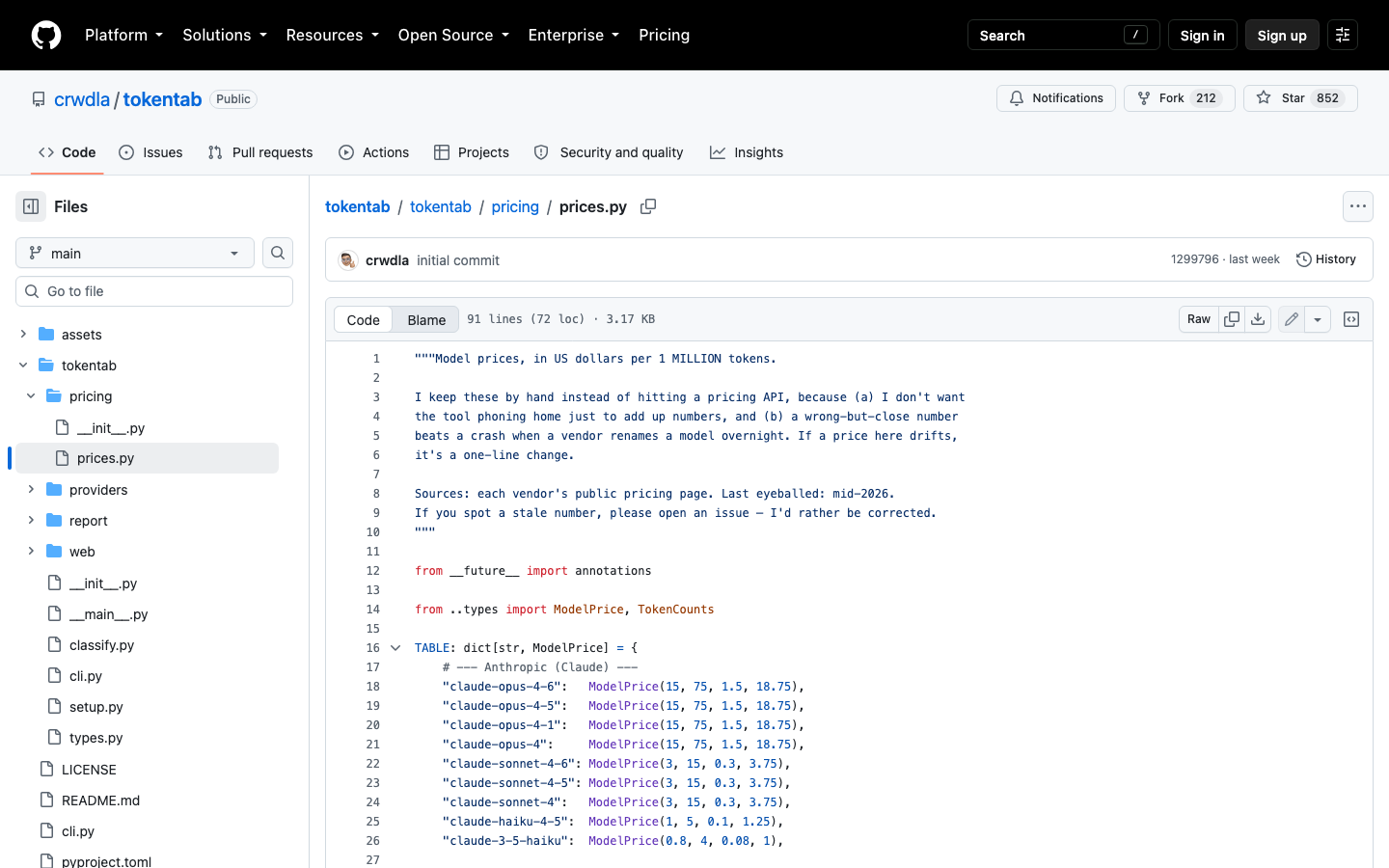
Task: Open the pricing breadcrumb link
Action: click(515, 206)
